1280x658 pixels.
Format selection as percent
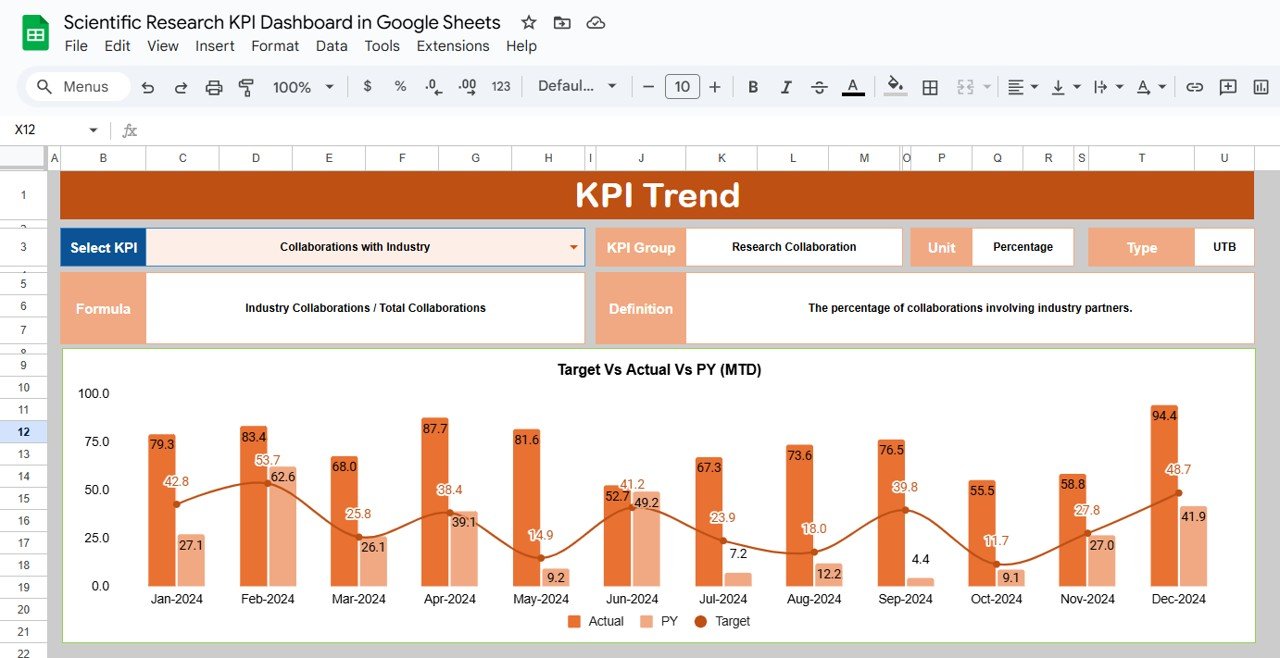(x=399, y=87)
